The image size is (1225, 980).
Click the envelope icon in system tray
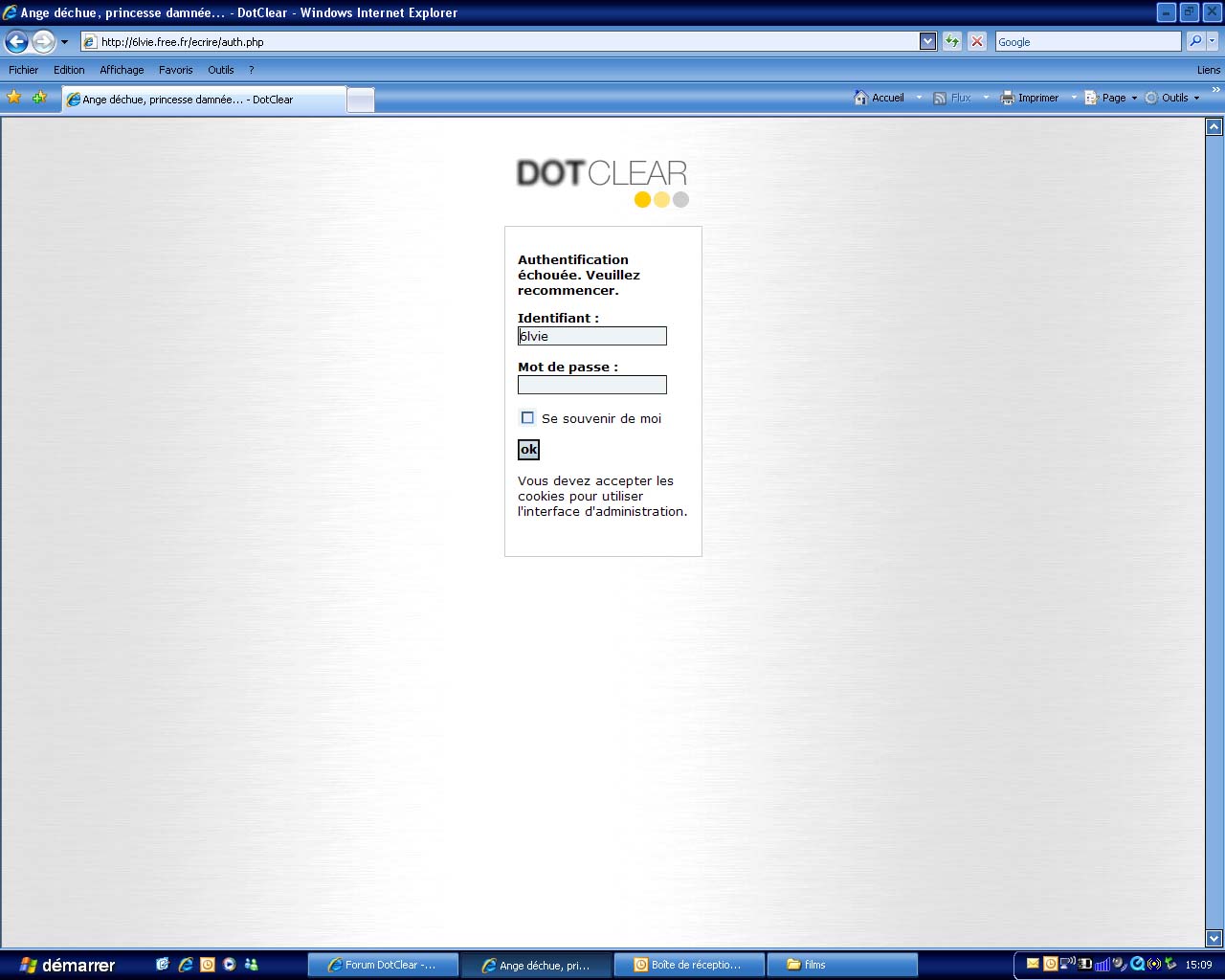1033,964
